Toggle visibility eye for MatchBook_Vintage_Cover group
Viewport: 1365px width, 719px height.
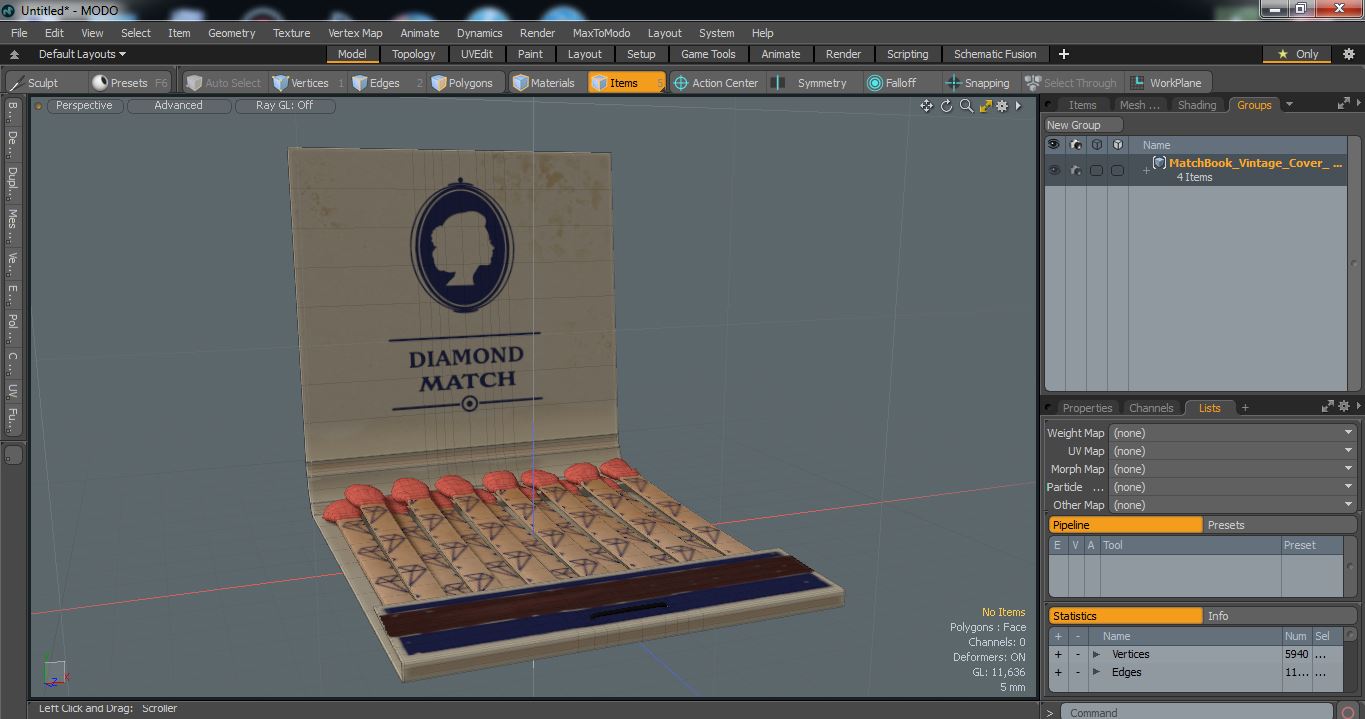tap(1054, 170)
